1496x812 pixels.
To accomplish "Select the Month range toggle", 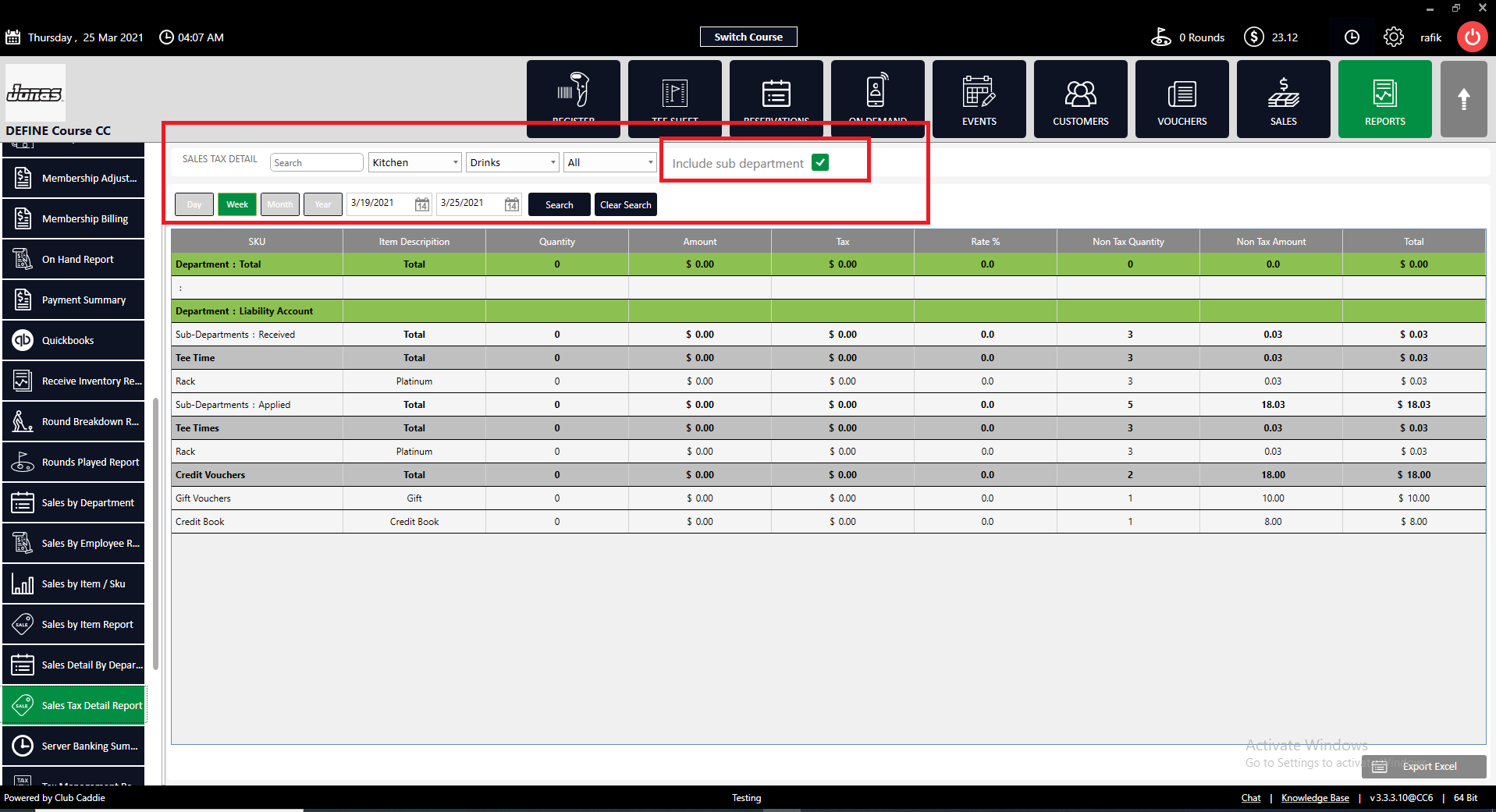I will 280,204.
